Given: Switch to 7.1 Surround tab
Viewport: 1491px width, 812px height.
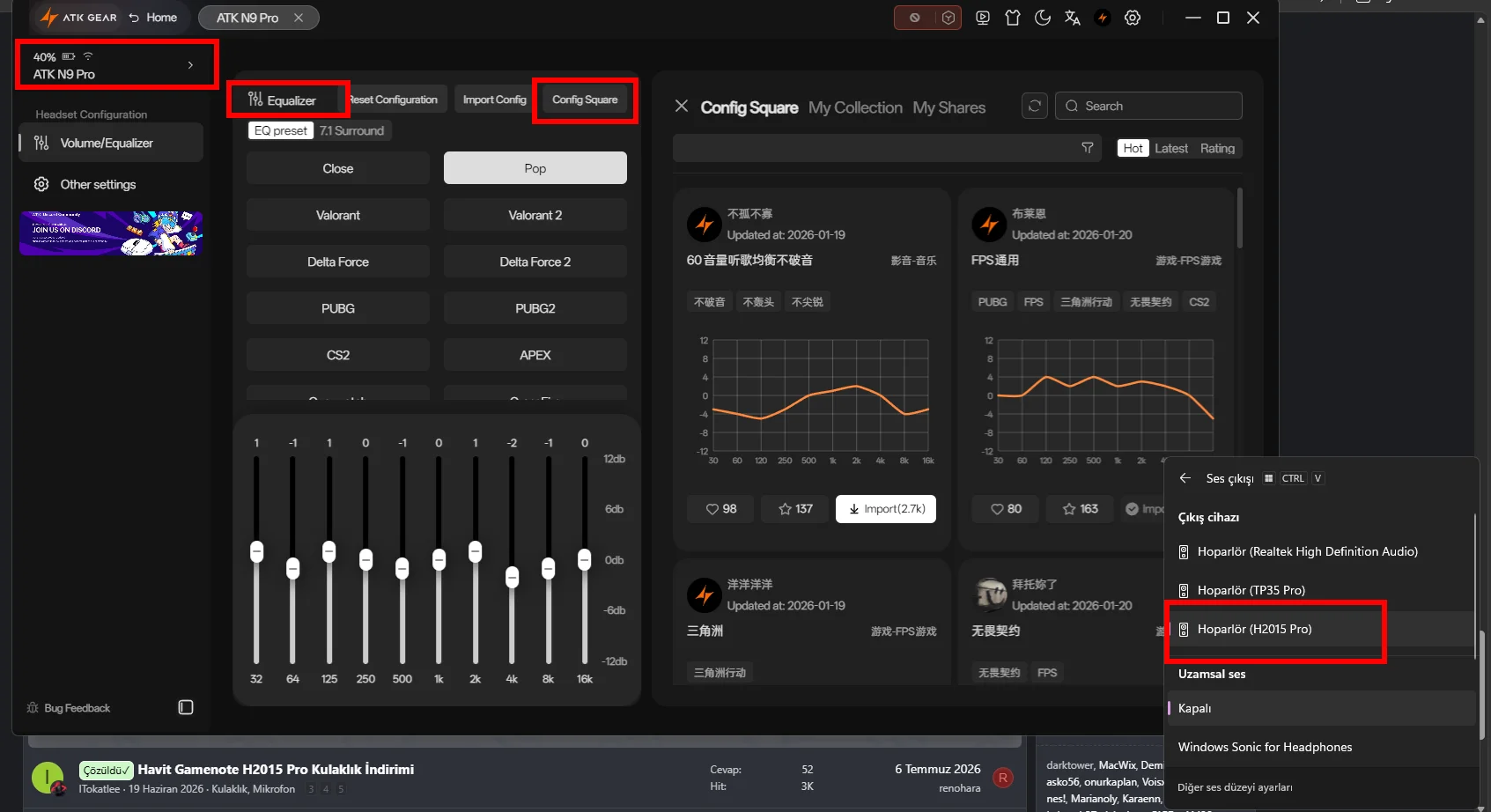Looking at the screenshot, I should [352, 130].
